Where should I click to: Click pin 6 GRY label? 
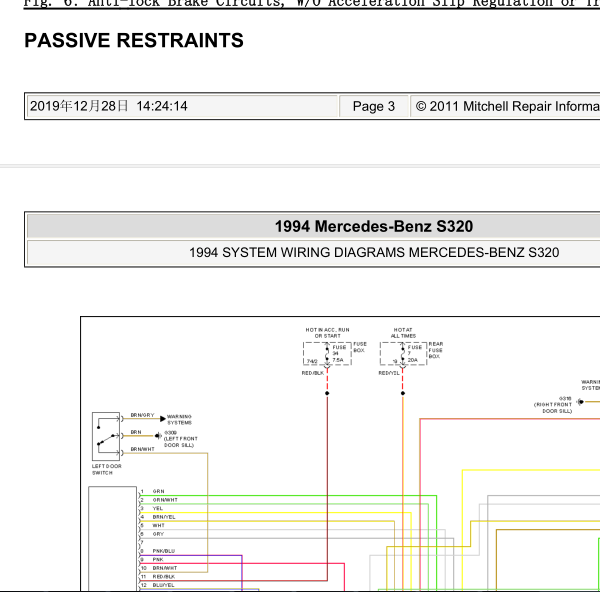tap(158, 534)
